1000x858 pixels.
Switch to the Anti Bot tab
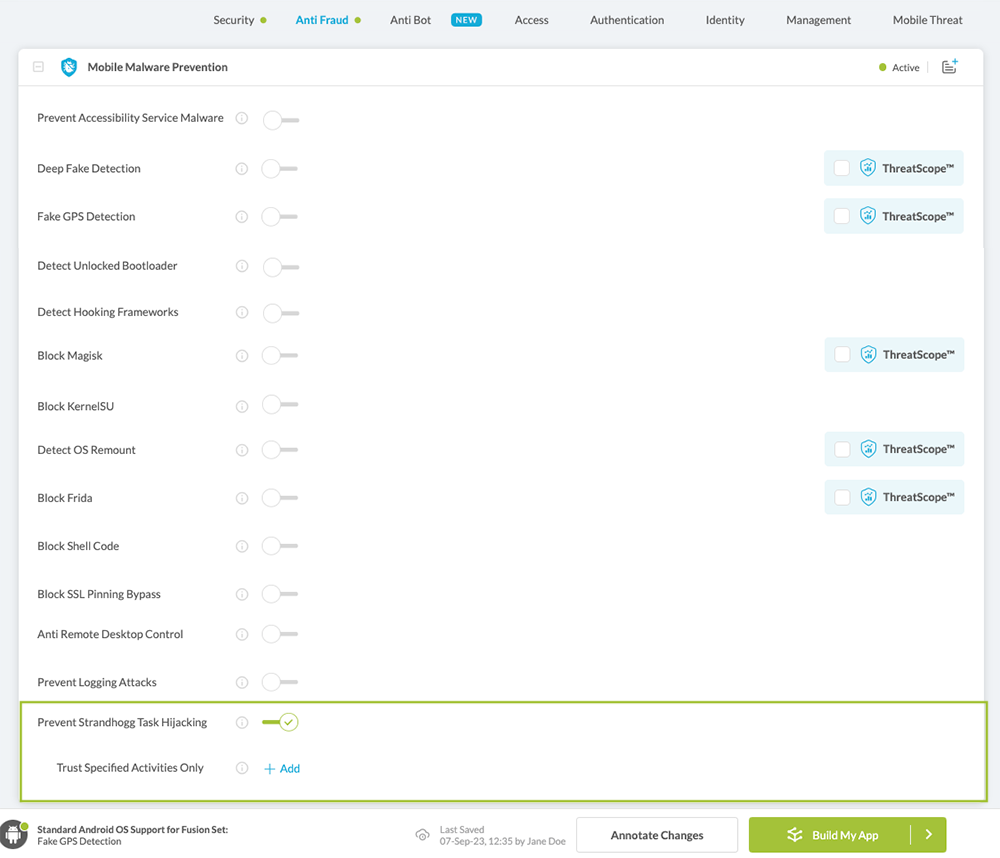pos(410,20)
